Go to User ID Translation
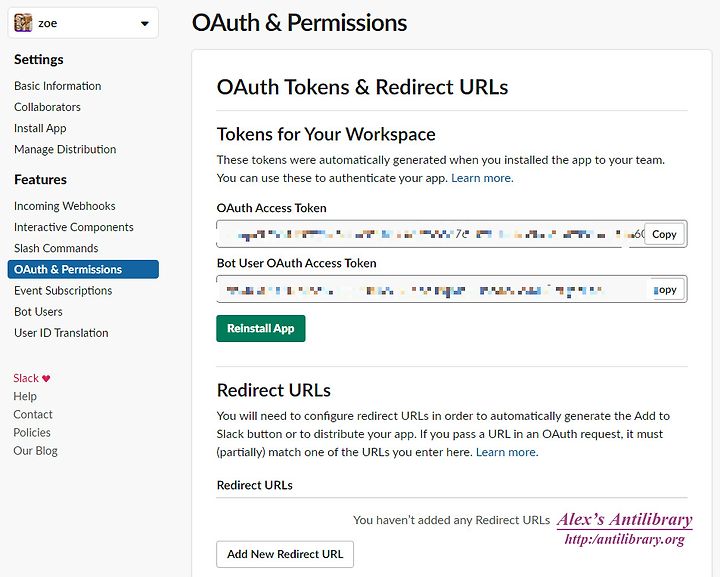 (x=61, y=333)
